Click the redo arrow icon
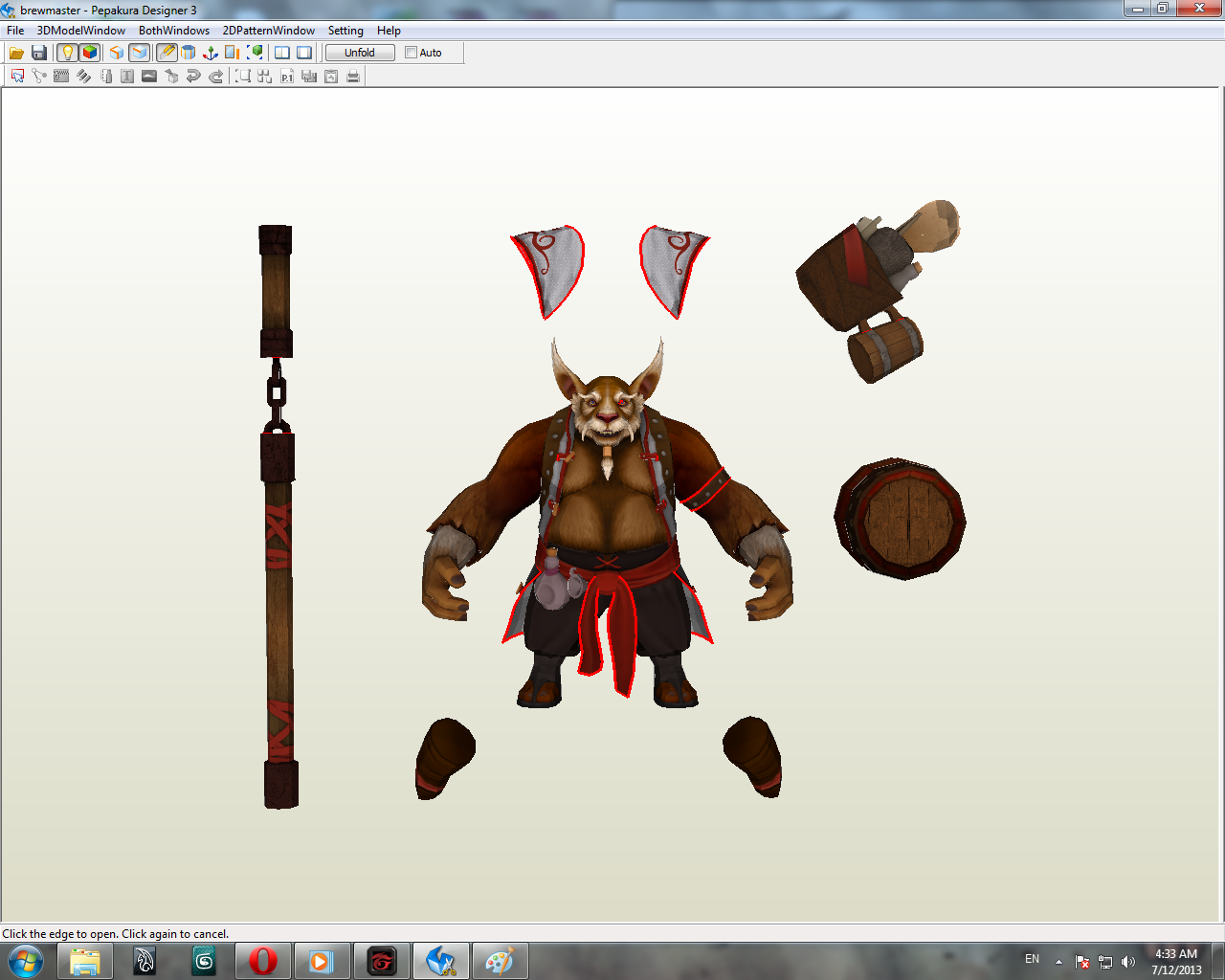1225x980 pixels. 216,77
